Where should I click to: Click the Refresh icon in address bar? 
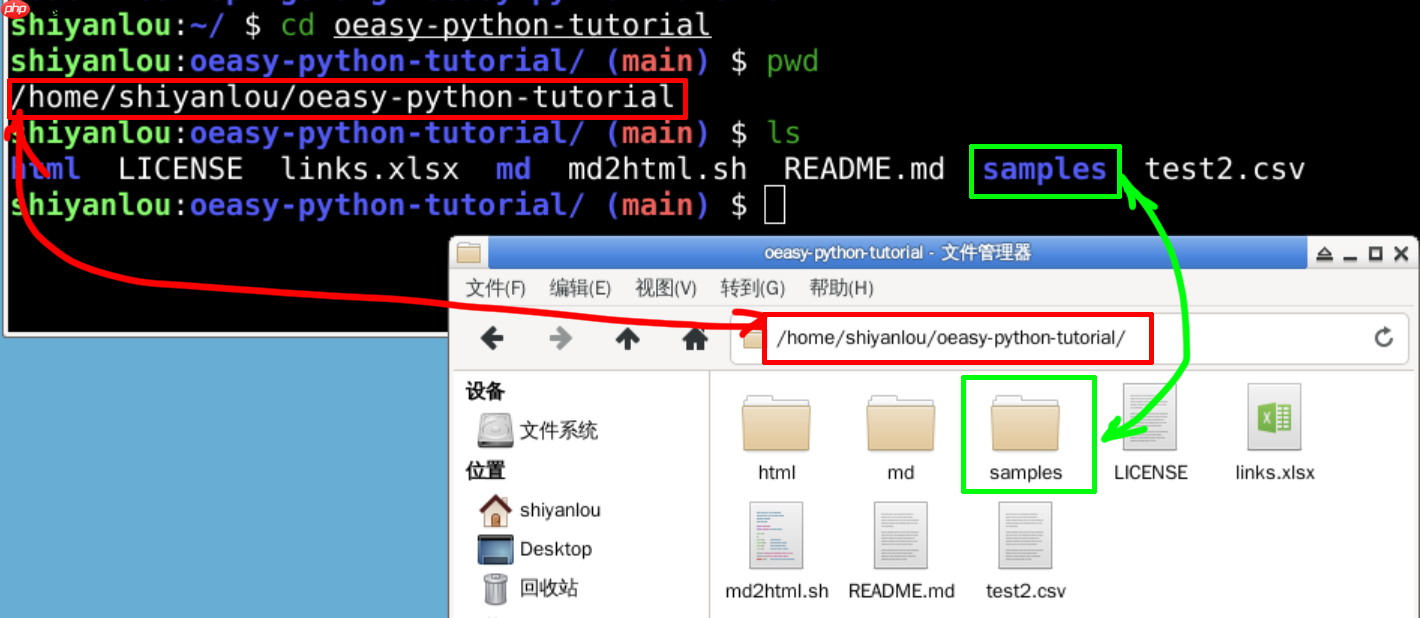[x=1383, y=338]
